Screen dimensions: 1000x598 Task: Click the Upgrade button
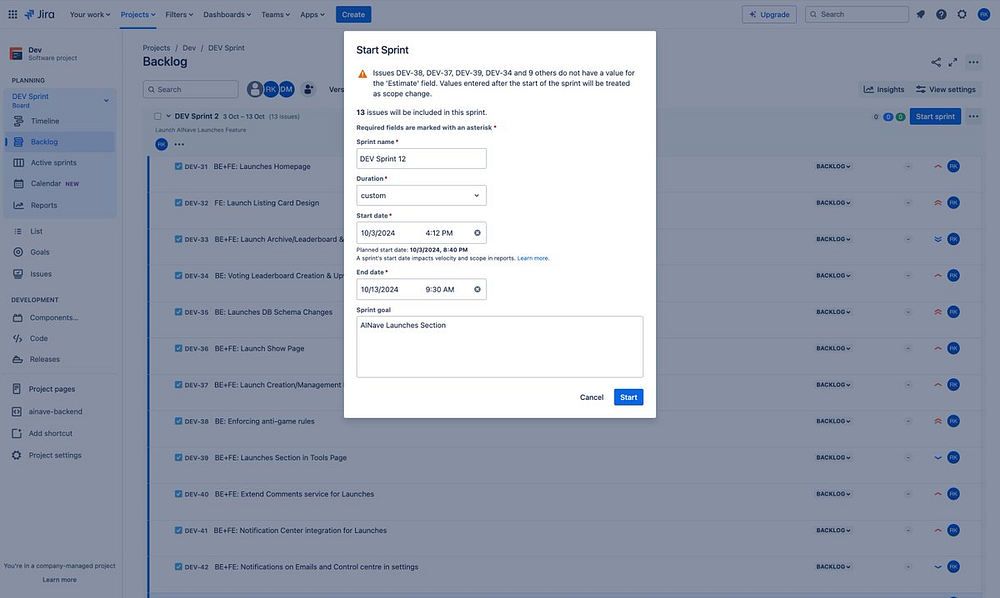pyautogui.click(x=769, y=14)
